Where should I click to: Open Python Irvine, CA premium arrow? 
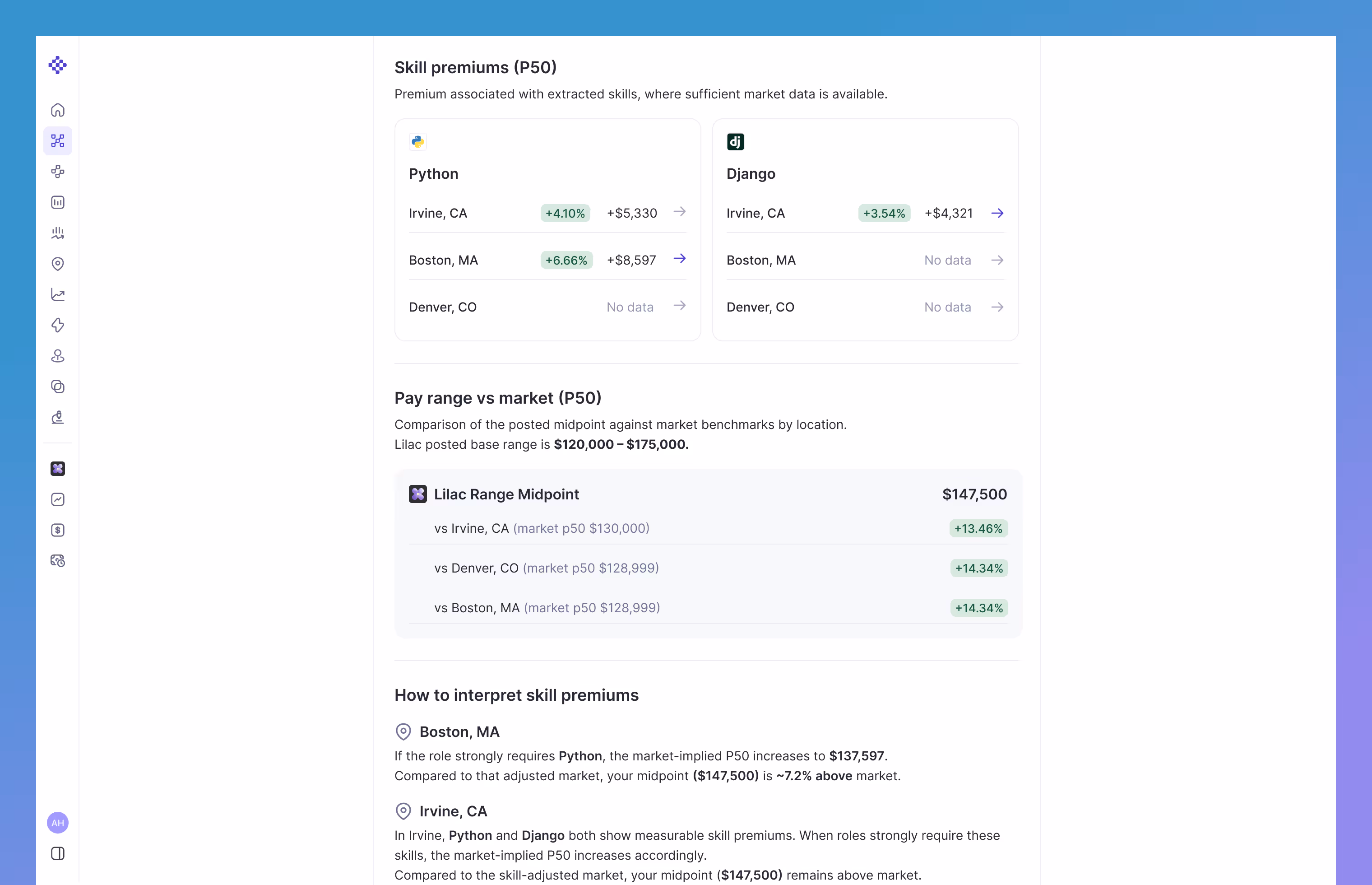(679, 212)
